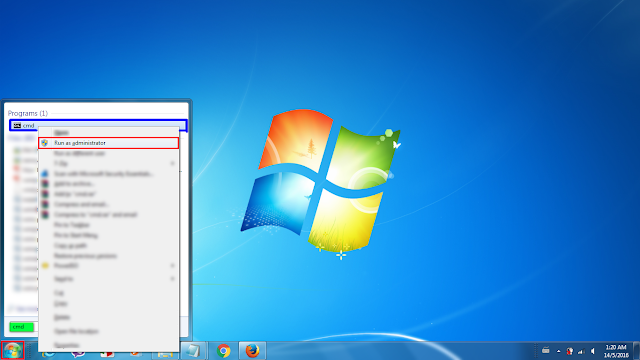Open the Windows Start button
The width and height of the screenshot is (640, 360).
(x=13, y=350)
